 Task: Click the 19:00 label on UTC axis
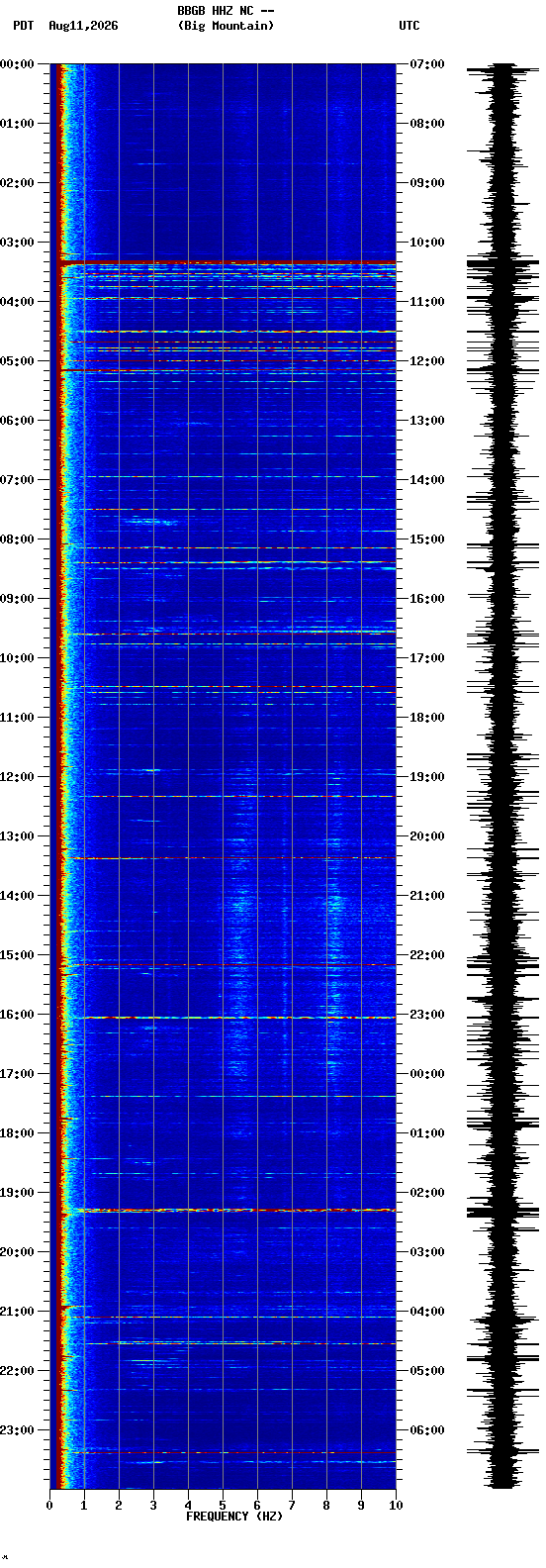[427, 777]
